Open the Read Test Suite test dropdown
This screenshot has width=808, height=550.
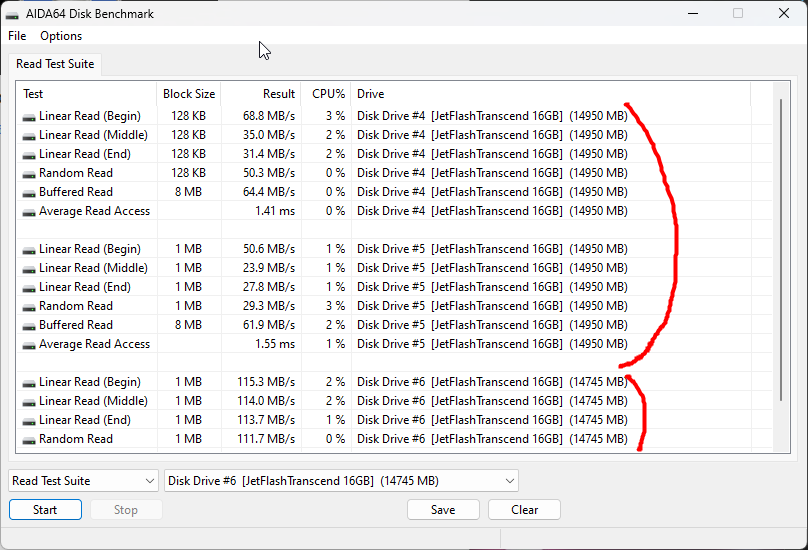tap(83, 481)
